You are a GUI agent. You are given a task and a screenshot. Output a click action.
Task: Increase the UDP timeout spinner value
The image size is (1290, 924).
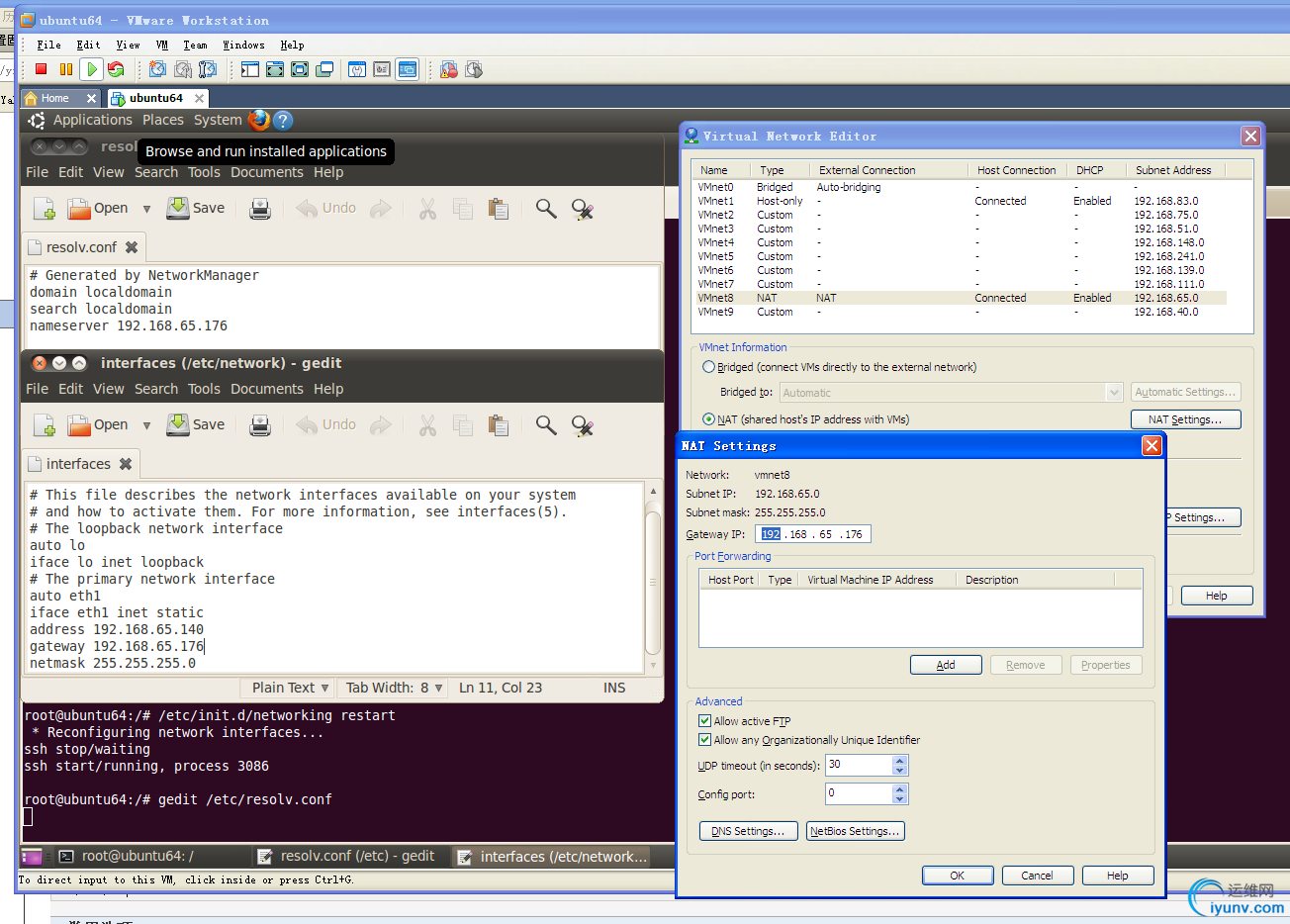(899, 761)
